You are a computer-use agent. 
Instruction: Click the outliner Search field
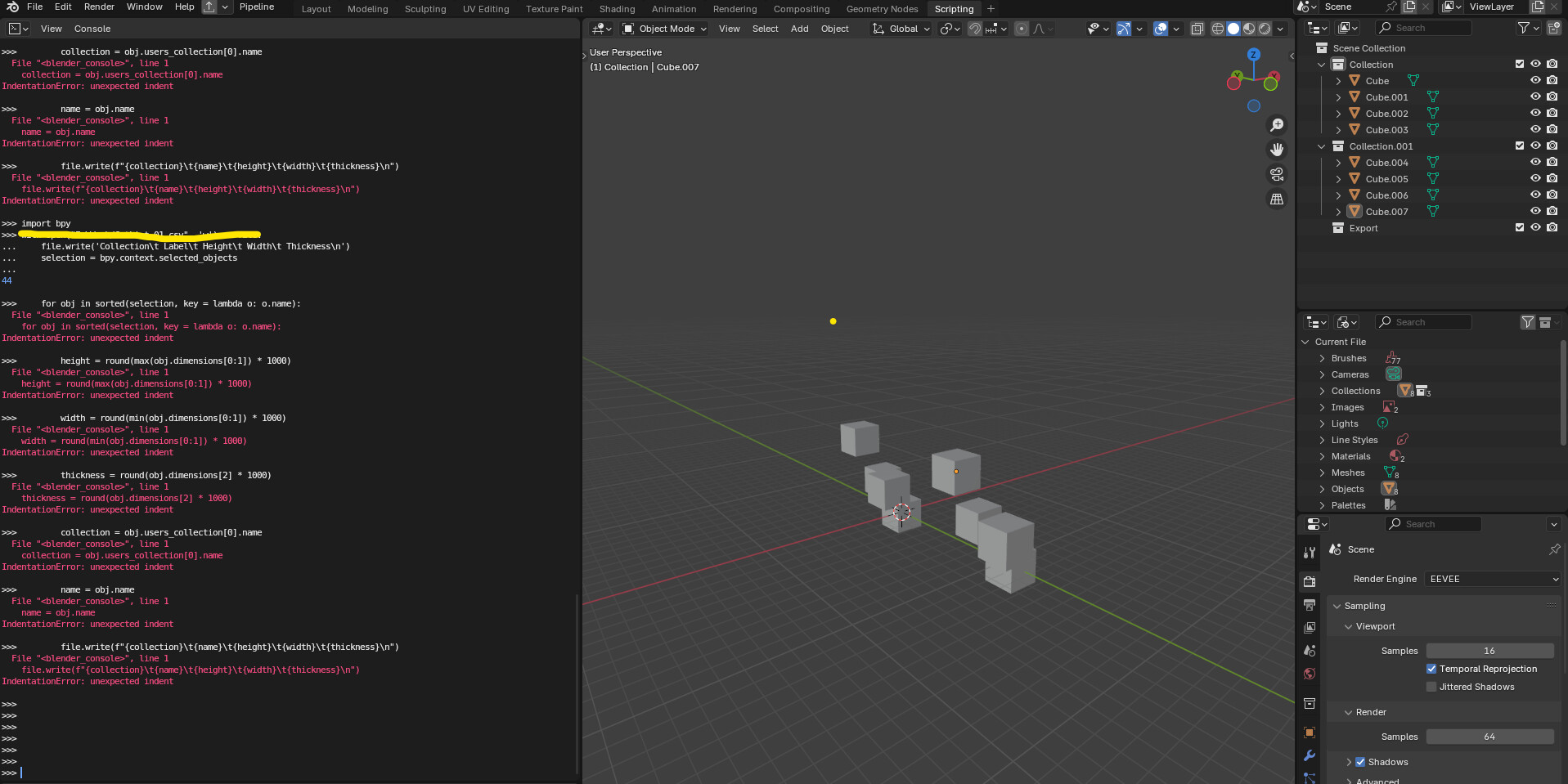click(x=1422, y=28)
